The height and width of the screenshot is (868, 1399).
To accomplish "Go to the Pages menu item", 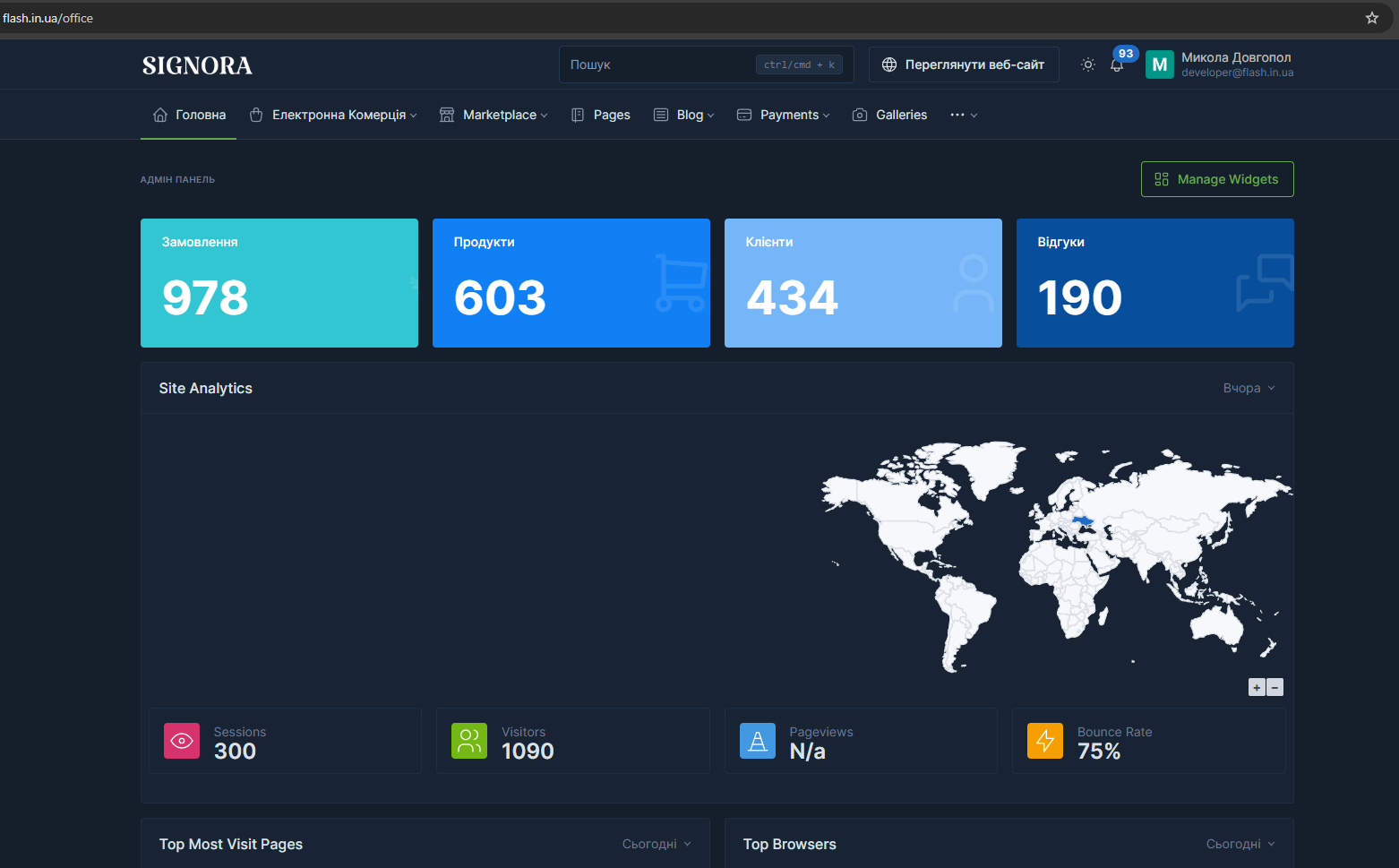I will tap(601, 115).
